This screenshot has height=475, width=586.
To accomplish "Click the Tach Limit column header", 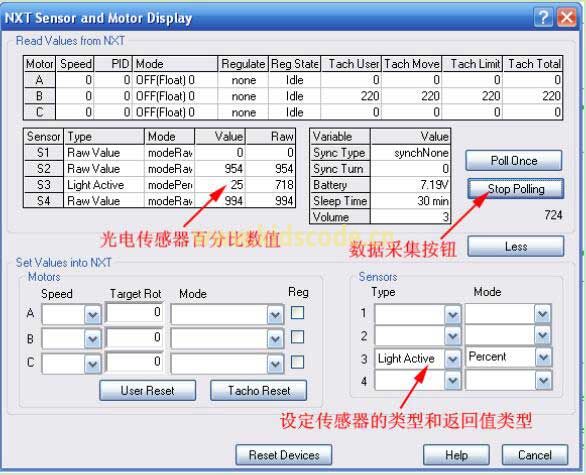I will [x=472, y=64].
